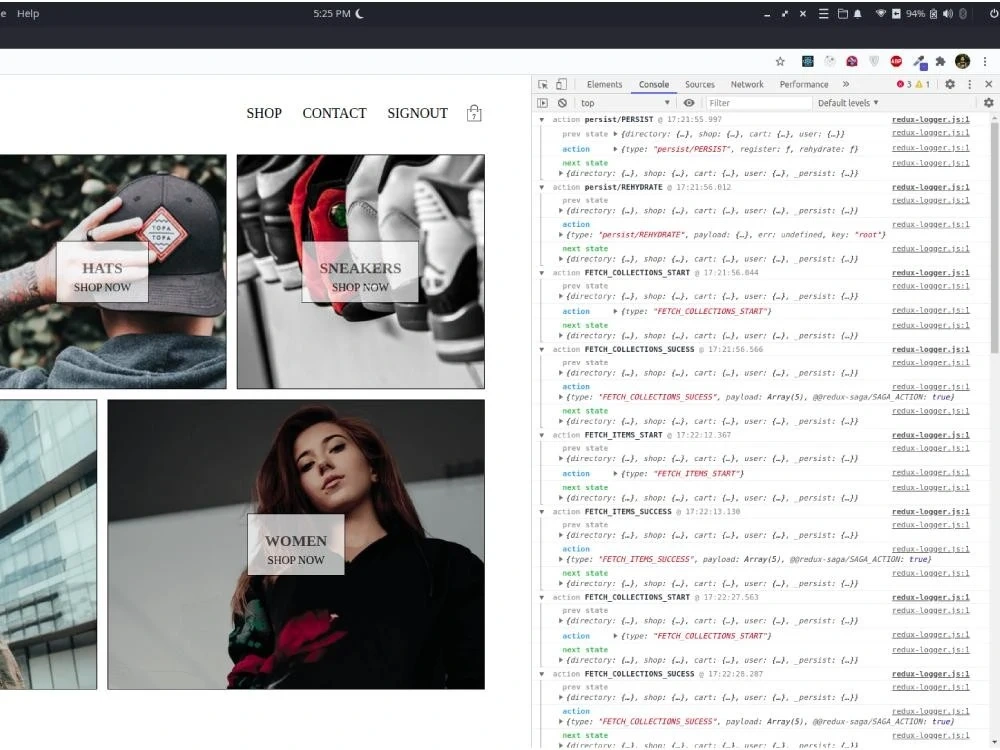Click the console vertical scrollbar

point(994,236)
